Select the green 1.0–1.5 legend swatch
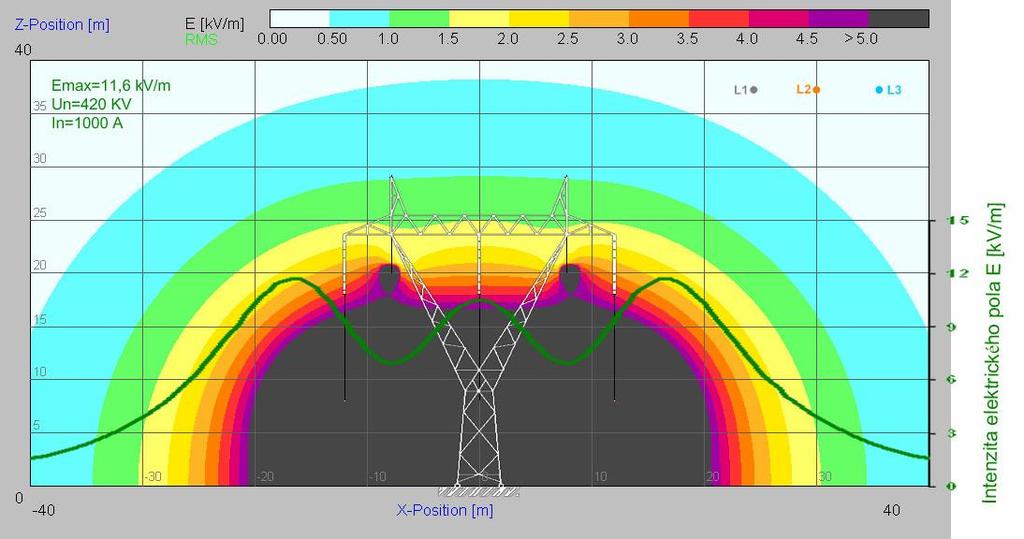The width and height of the screenshot is (1024, 539). (419, 18)
